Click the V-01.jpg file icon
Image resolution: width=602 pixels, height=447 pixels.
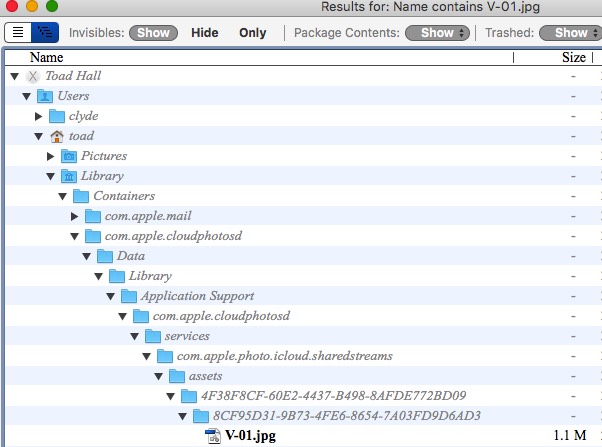(213, 436)
